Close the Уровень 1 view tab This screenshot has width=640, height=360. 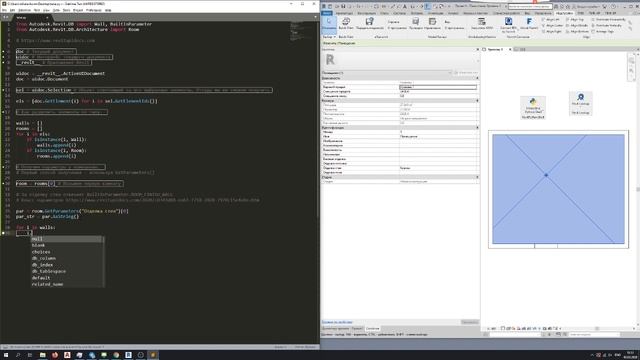point(510,49)
